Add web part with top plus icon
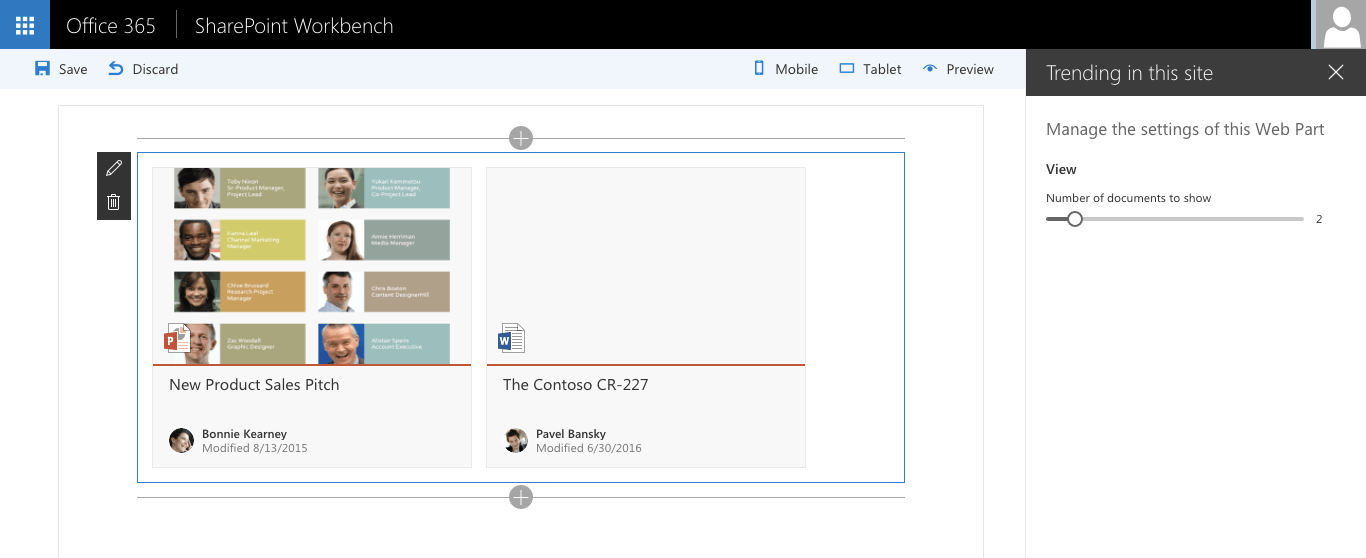The width and height of the screenshot is (1366, 558). tap(520, 138)
